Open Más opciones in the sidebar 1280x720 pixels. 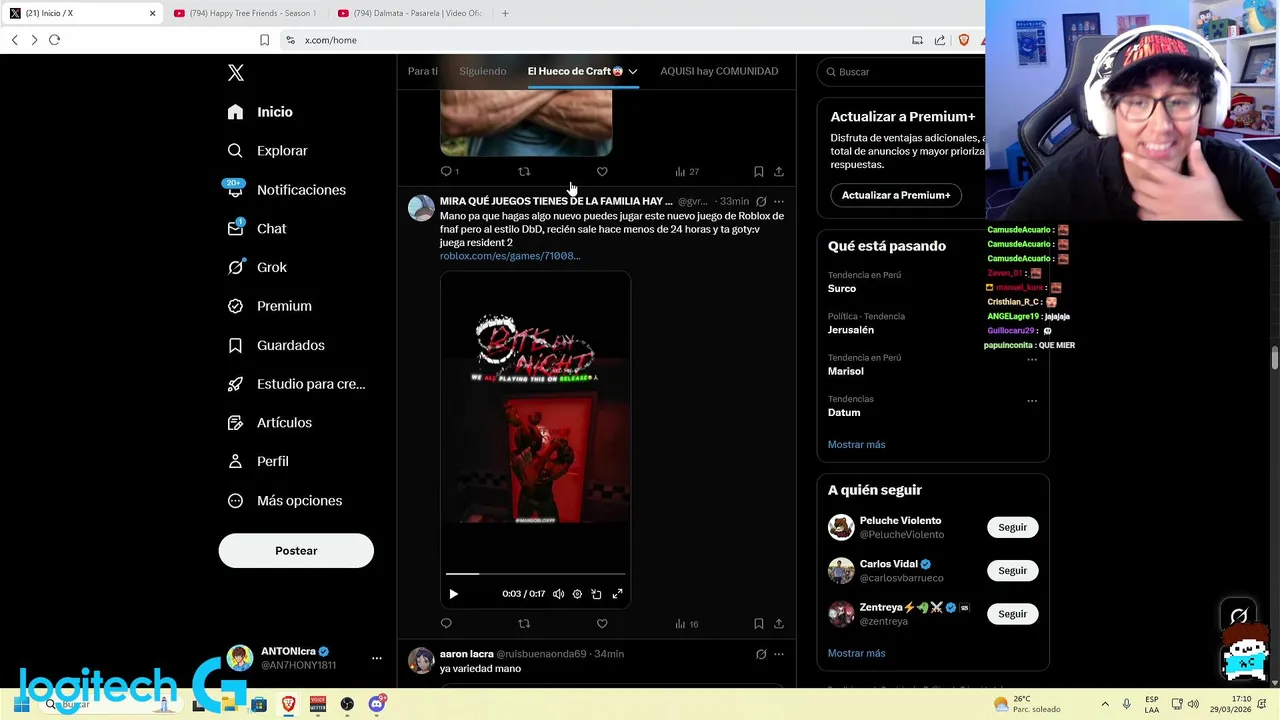pyautogui.click(x=284, y=501)
